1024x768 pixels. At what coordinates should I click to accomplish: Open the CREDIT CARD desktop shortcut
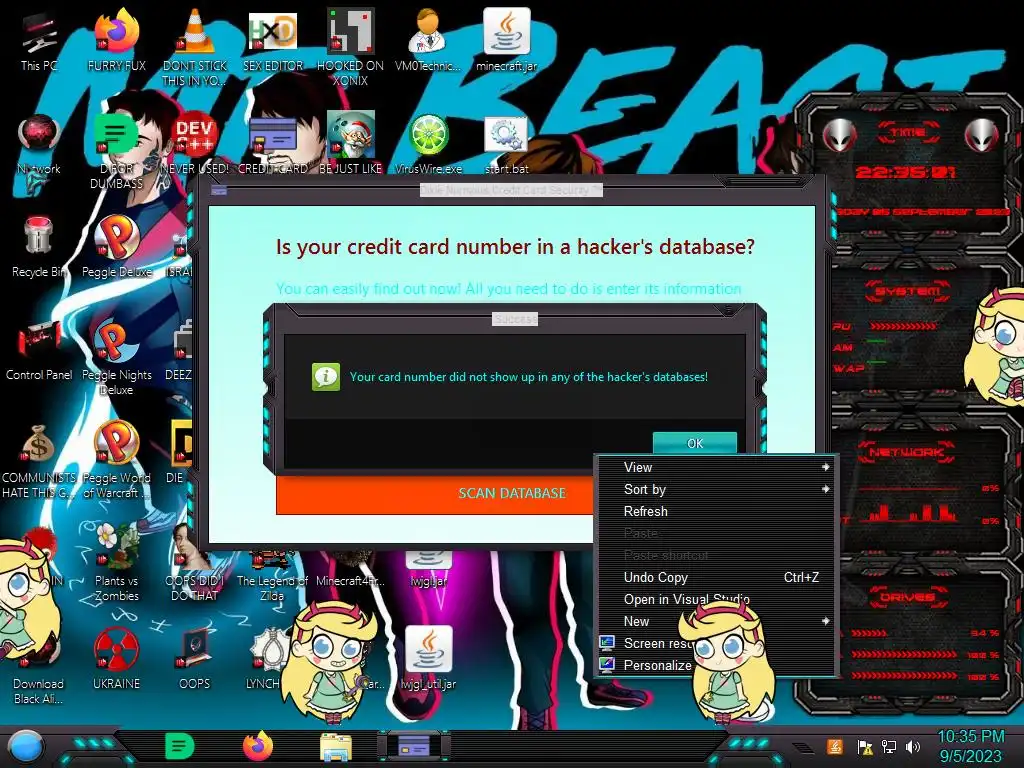pos(273,144)
